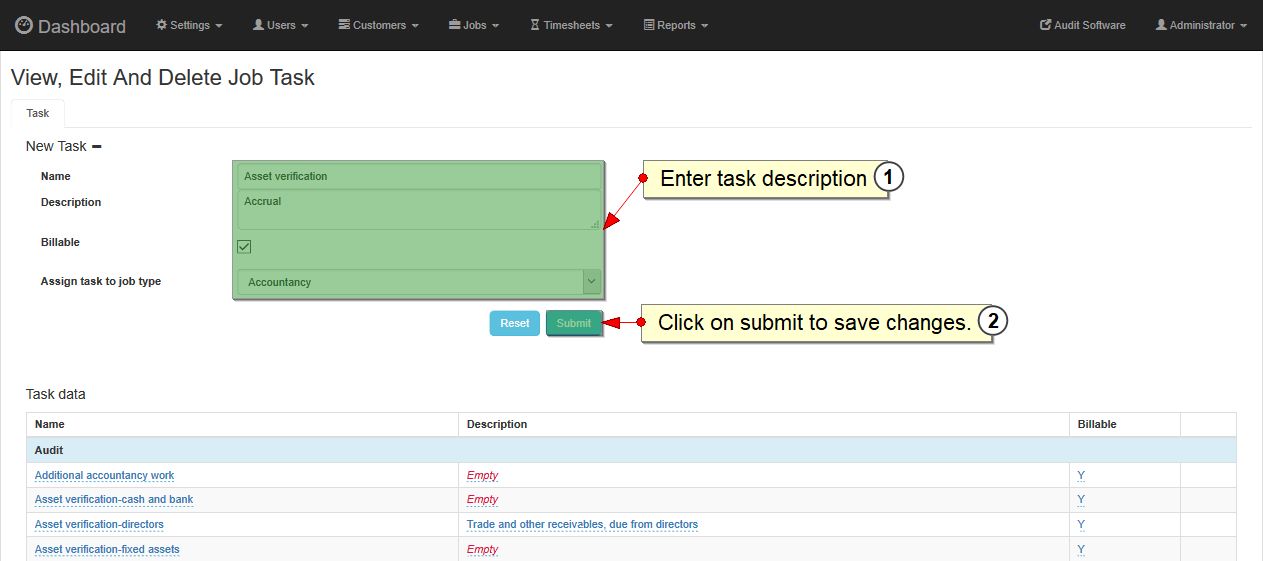Viewport: 1263px width, 561px height.
Task: Open the Assign task to job type dropdown
Action: point(419,282)
